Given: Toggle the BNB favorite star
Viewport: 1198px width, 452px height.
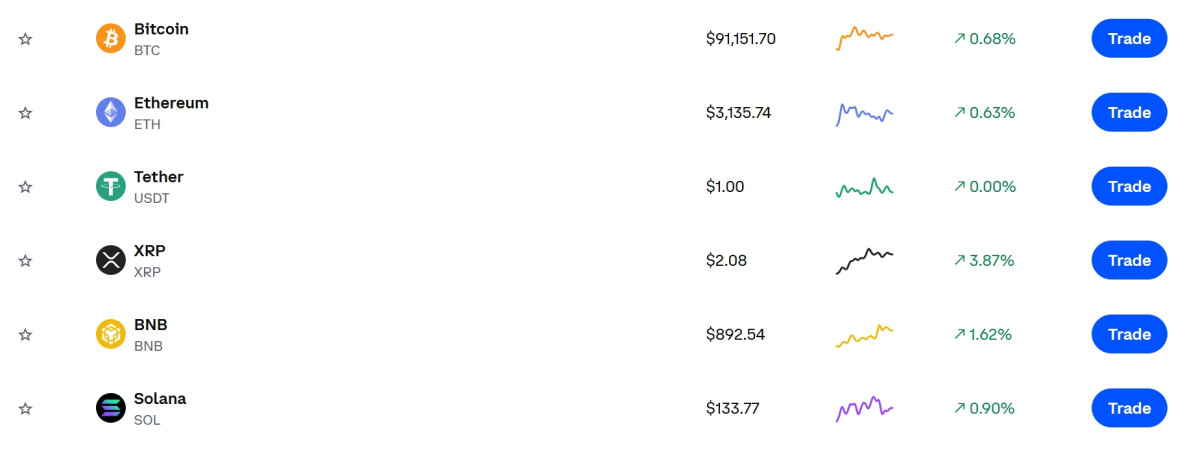Looking at the screenshot, I should 26,335.
